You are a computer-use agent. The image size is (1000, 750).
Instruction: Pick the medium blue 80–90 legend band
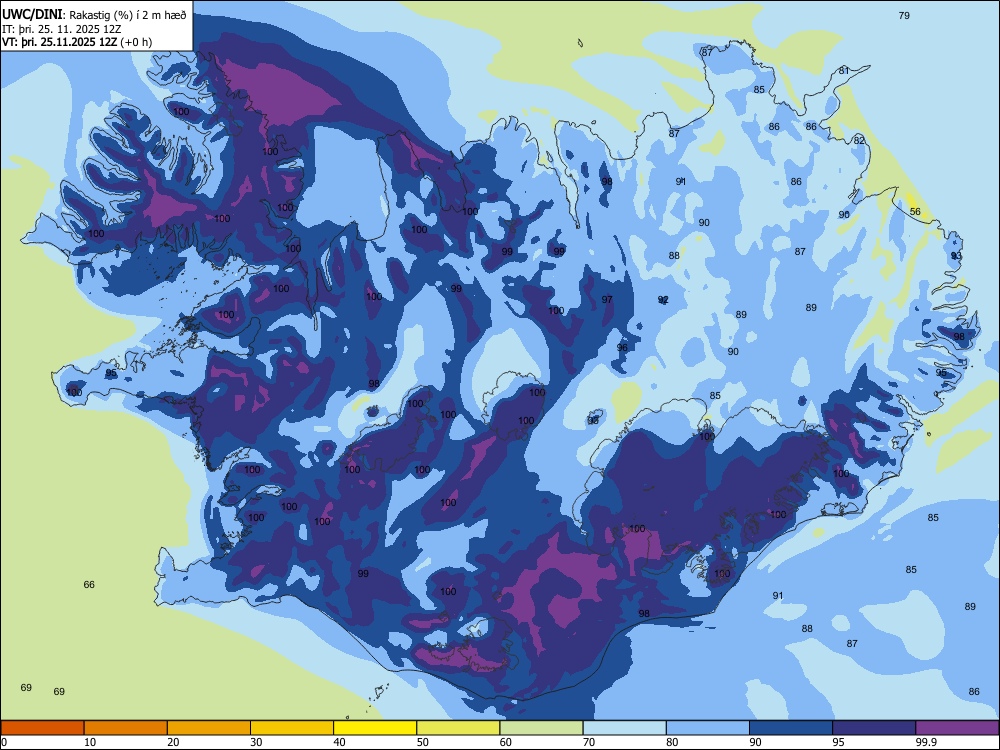click(708, 728)
